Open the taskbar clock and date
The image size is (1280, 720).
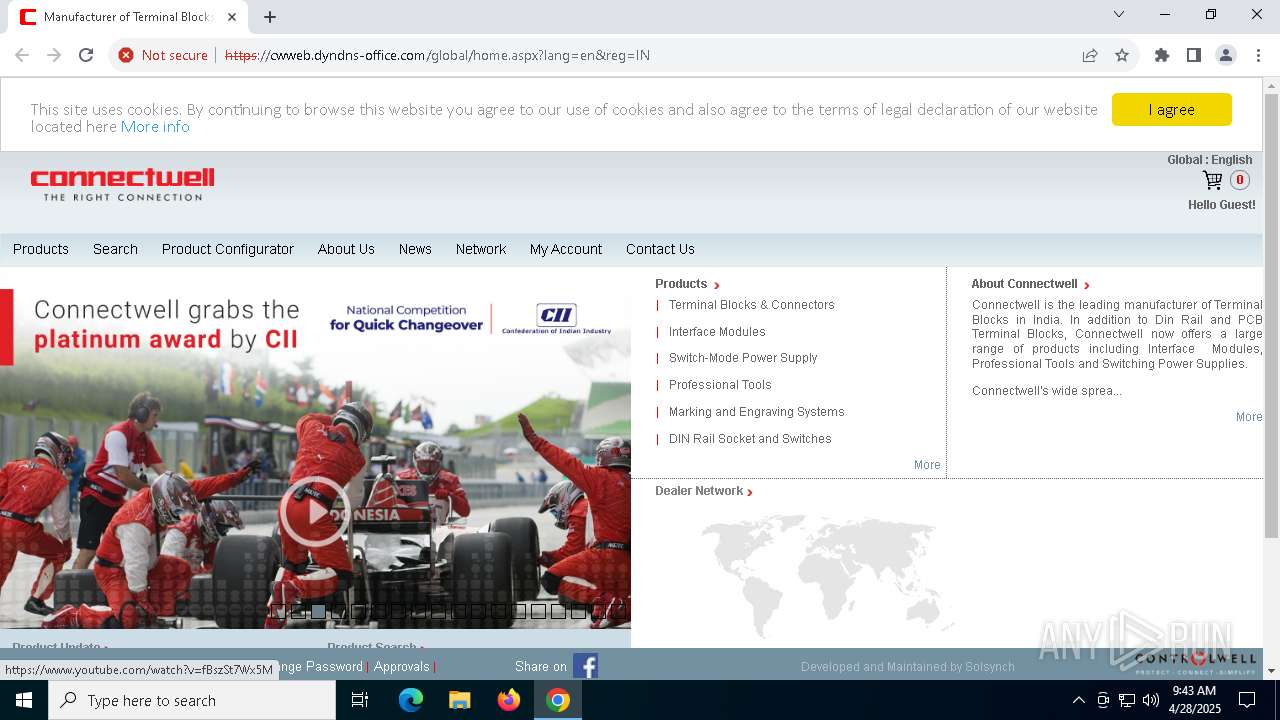pyautogui.click(x=1196, y=700)
